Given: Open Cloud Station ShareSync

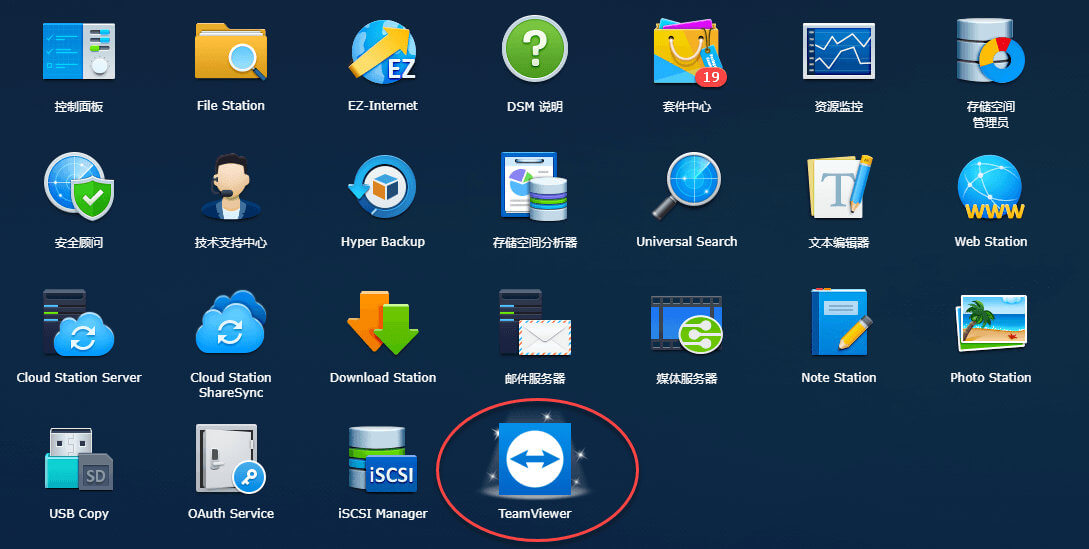Looking at the screenshot, I should (x=231, y=322).
